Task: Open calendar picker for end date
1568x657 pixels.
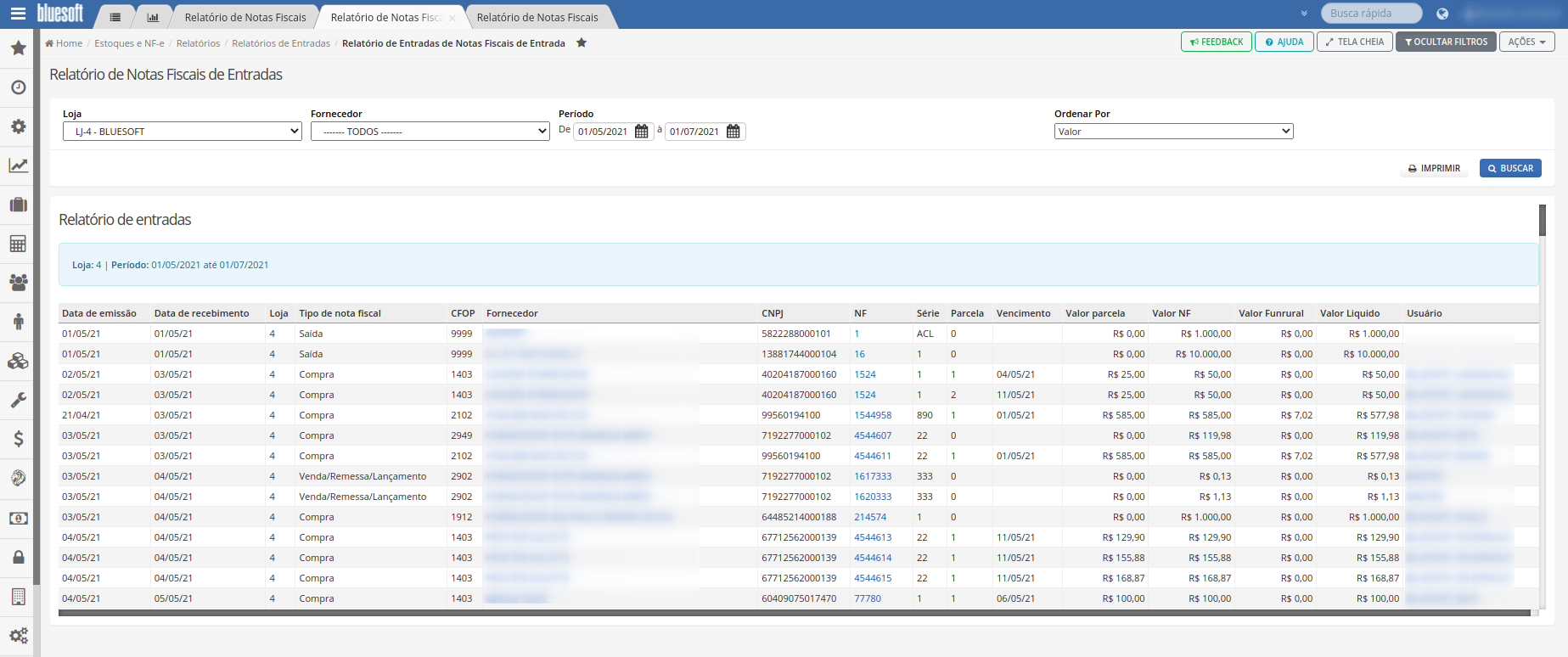Action: [x=733, y=132]
